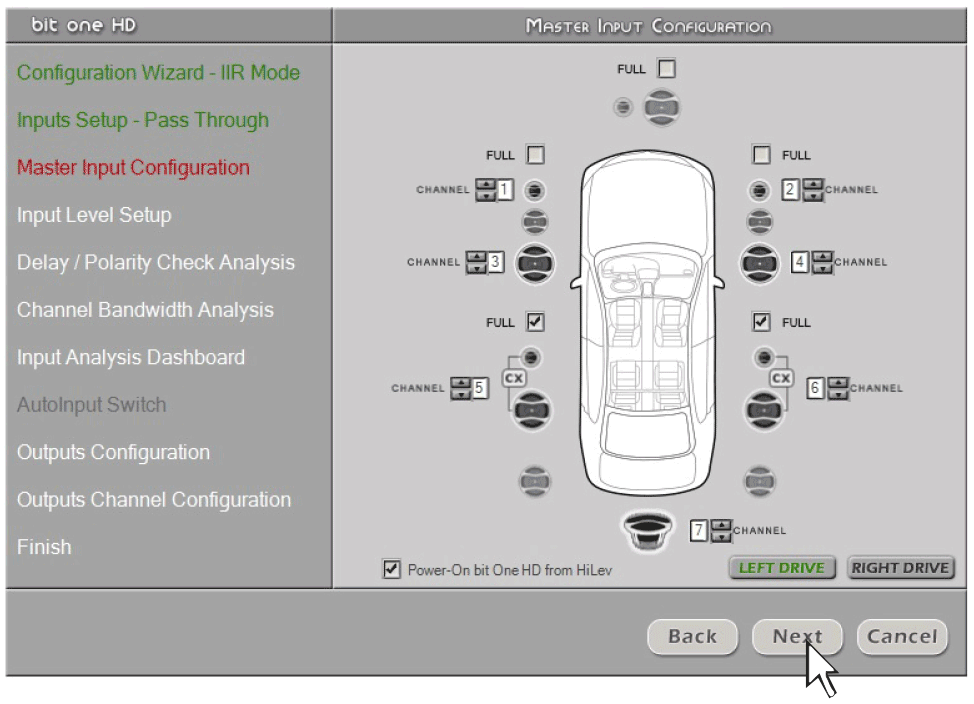Increase channel 1 stepper value
974x704 pixels.
(485, 185)
